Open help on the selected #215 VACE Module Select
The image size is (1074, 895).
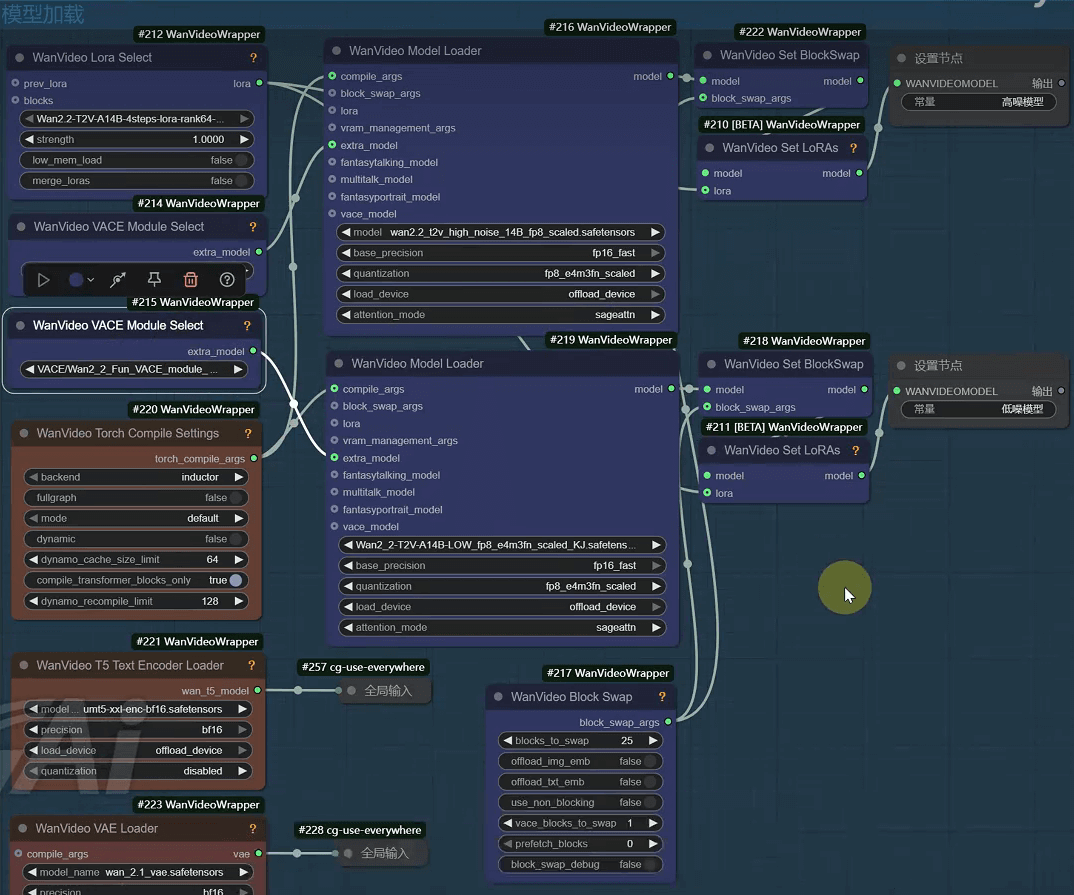coord(247,325)
